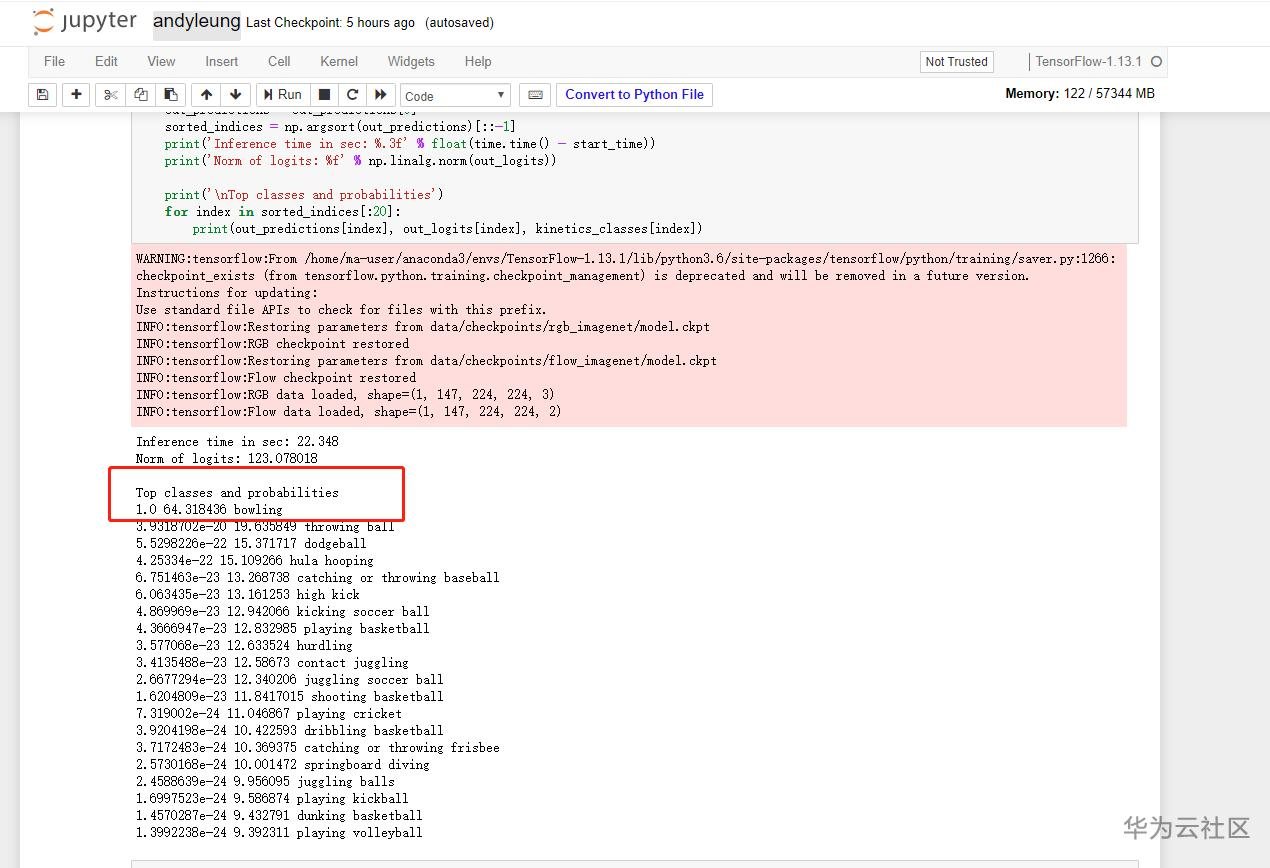The height and width of the screenshot is (868, 1270).
Task: Click the 'shooting basketball' result line
Action: pyautogui.click(x=290, y=697)
